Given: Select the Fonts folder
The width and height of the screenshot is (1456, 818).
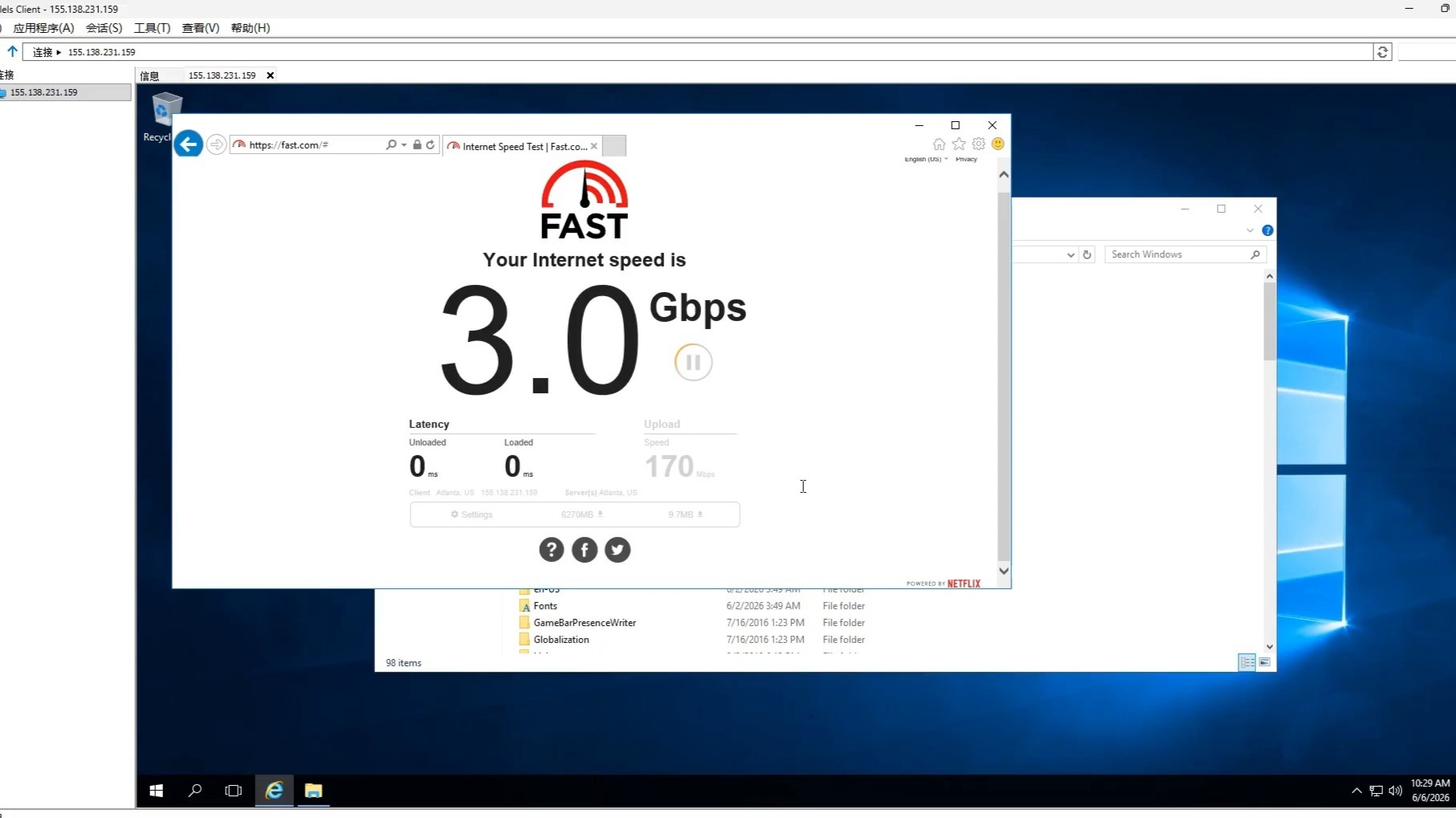Looking at the screenshot, I should coord(545,606).
